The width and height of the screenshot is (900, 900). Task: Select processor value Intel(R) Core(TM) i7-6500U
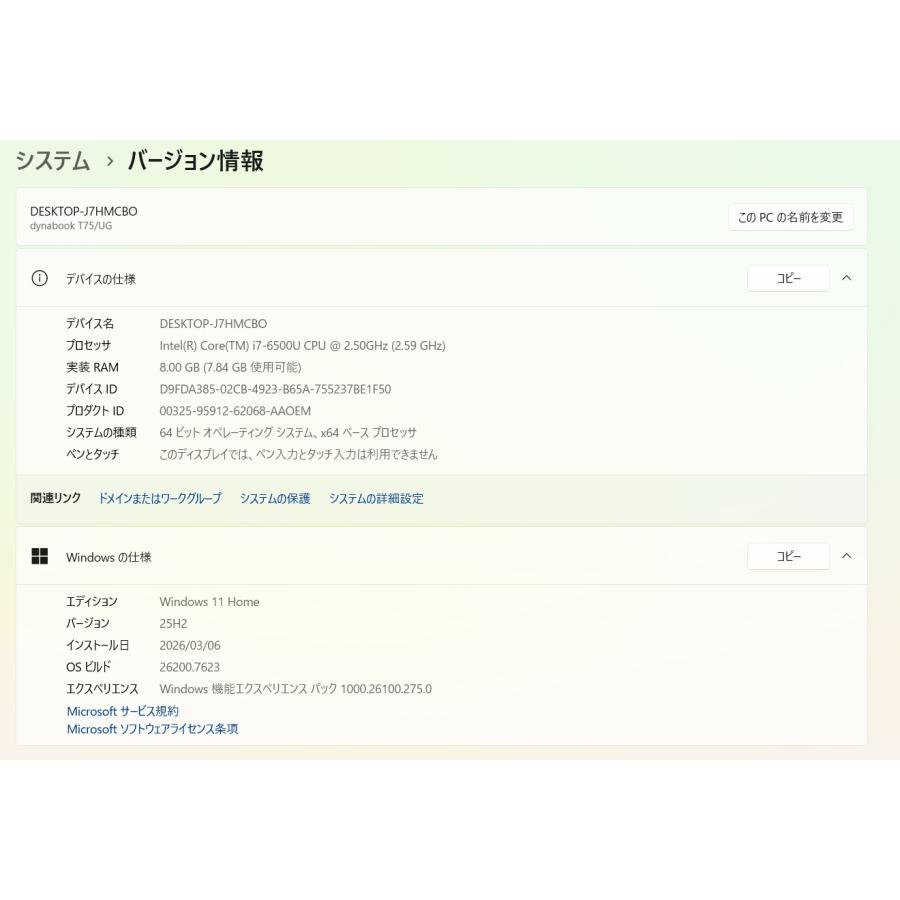pos(302,346)
